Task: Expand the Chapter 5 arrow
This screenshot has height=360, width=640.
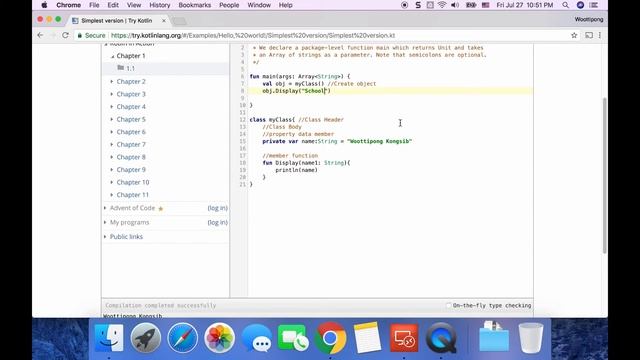Action: (x=111, y=120)
